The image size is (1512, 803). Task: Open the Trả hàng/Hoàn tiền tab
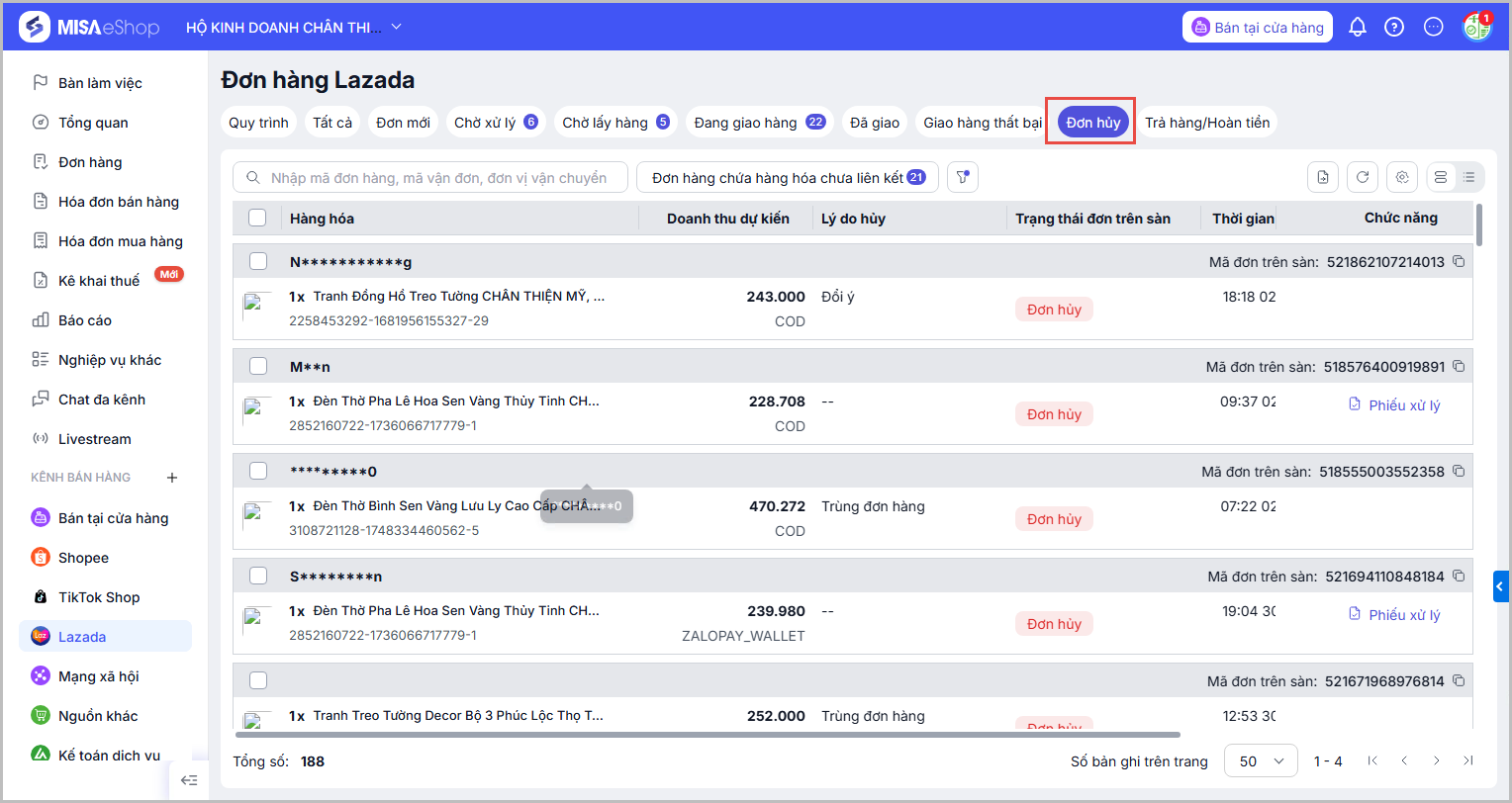1207,123
